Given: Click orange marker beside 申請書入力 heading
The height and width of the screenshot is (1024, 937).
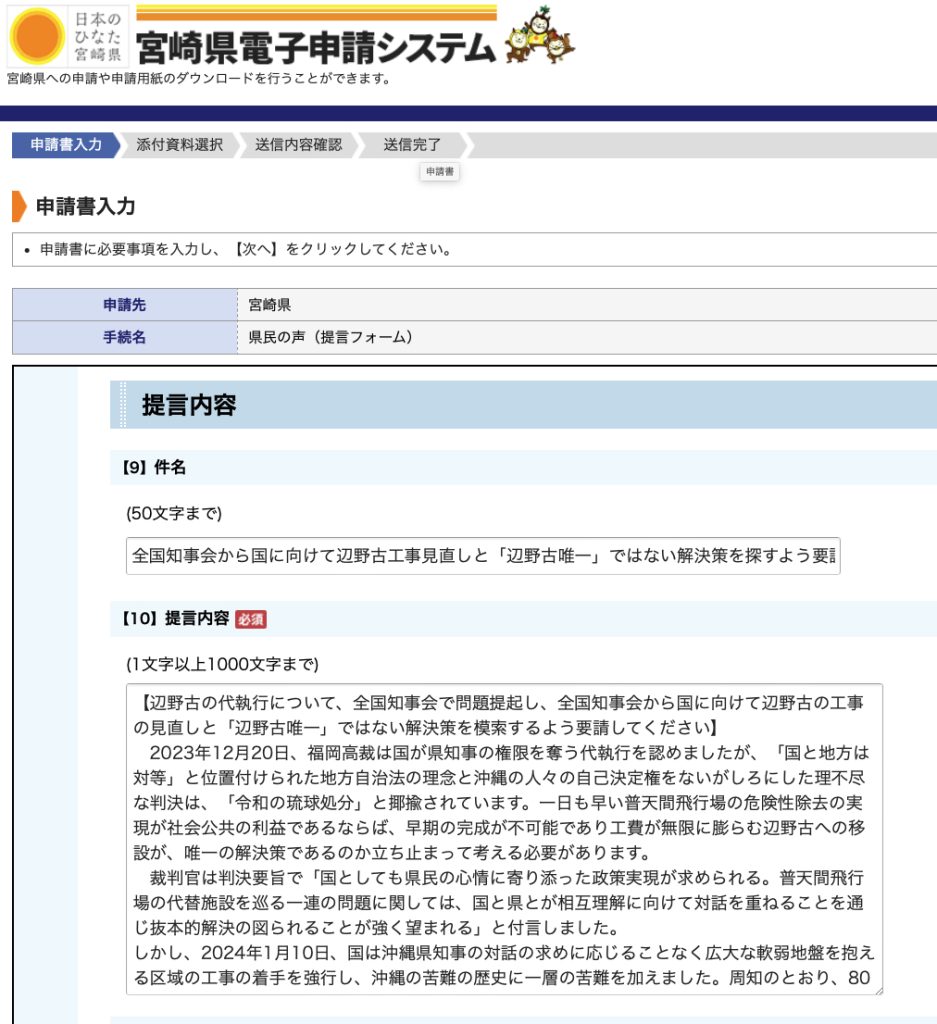Looking at the screenshot, I should tap(19, 207).
